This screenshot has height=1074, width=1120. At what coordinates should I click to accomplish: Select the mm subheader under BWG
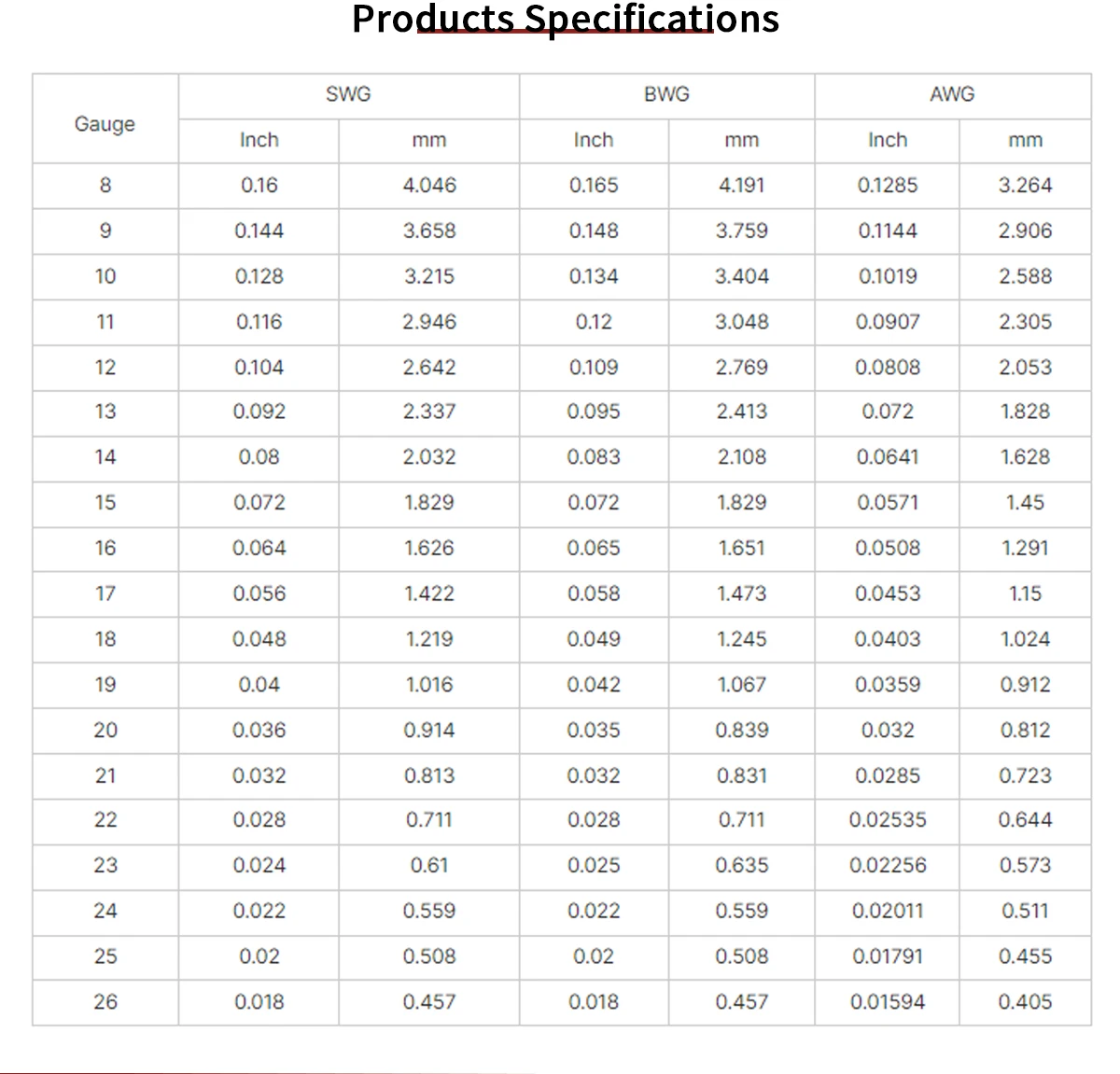[x=741, y=140]
